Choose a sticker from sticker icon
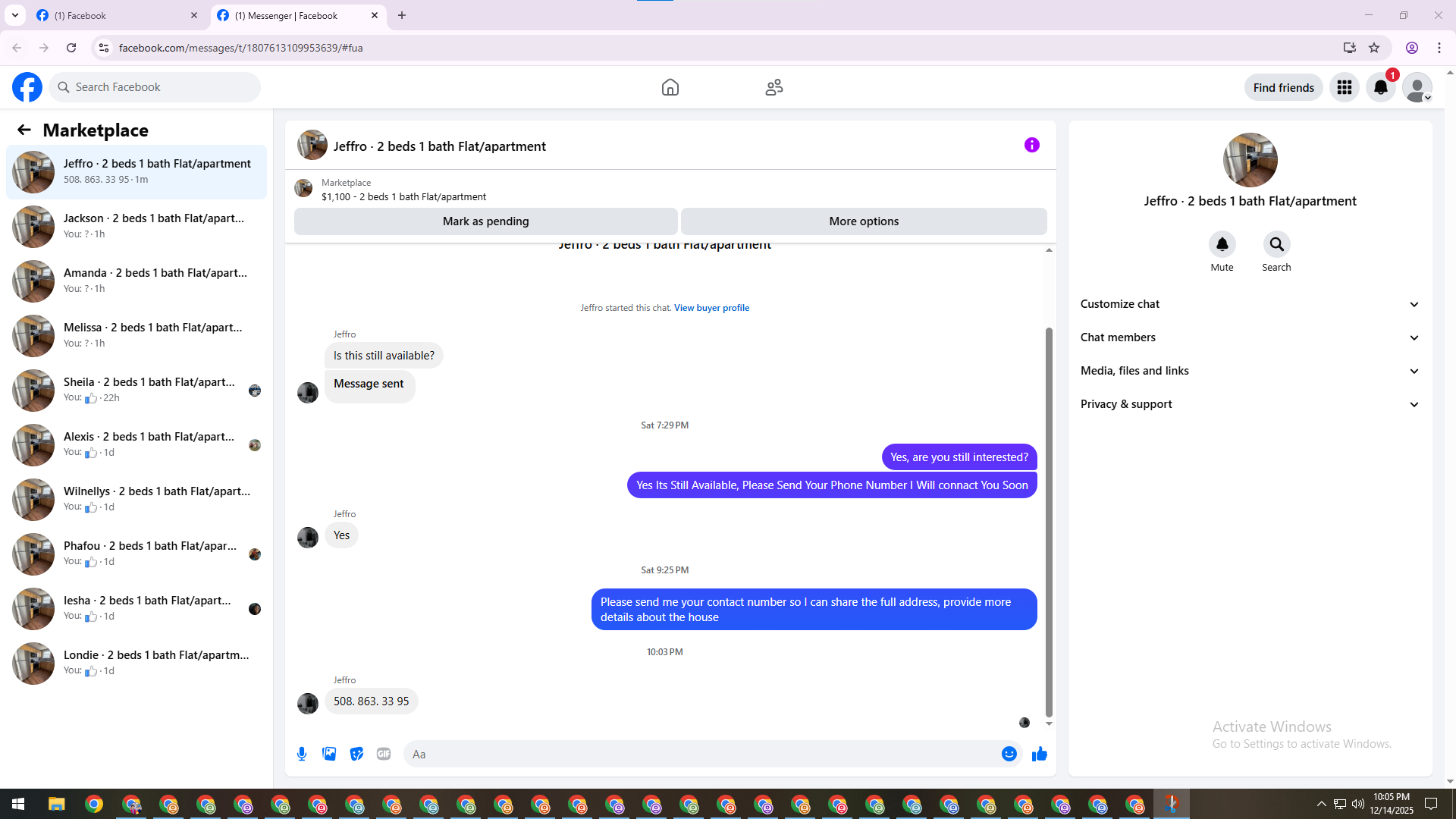1456x819 pixels. [356, 754]
